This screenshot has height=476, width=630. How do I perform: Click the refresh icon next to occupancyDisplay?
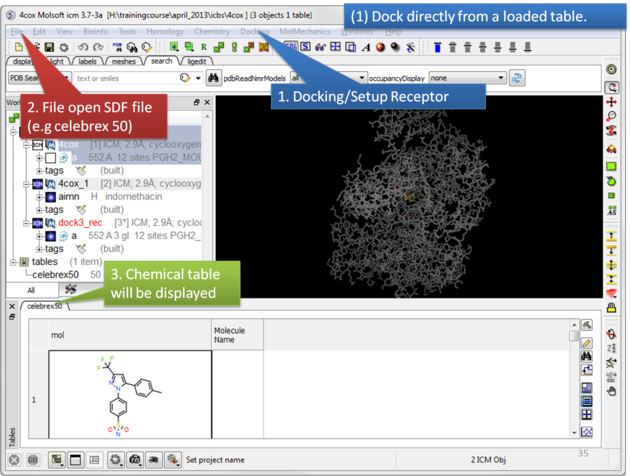coord(517,78)
